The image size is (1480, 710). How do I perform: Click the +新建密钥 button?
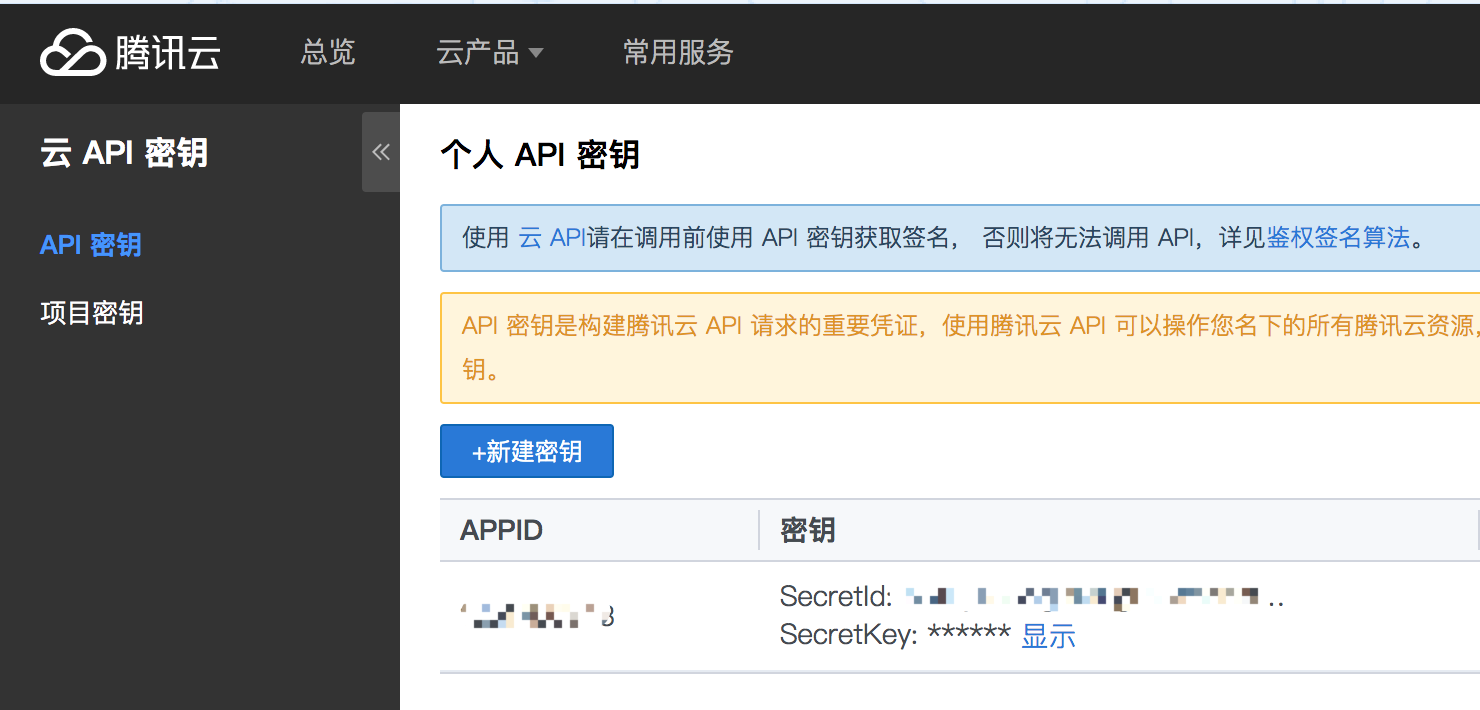(527, 451)
